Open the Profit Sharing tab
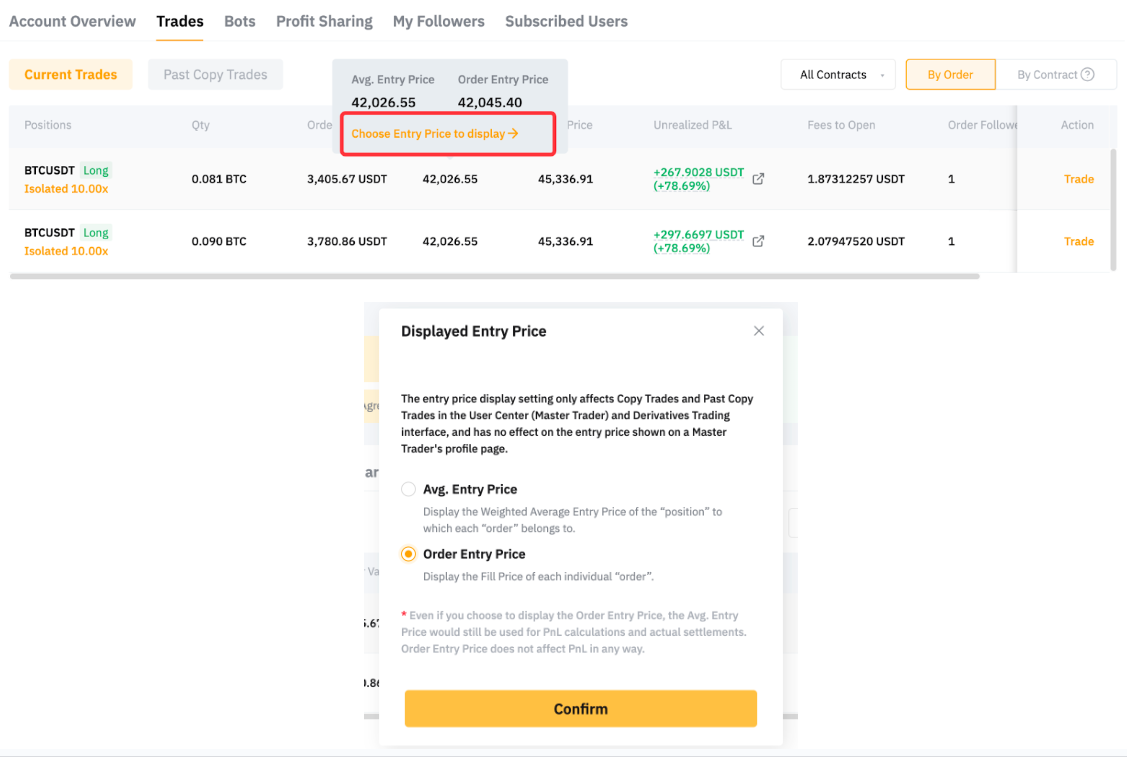 (x=324, y=21)
